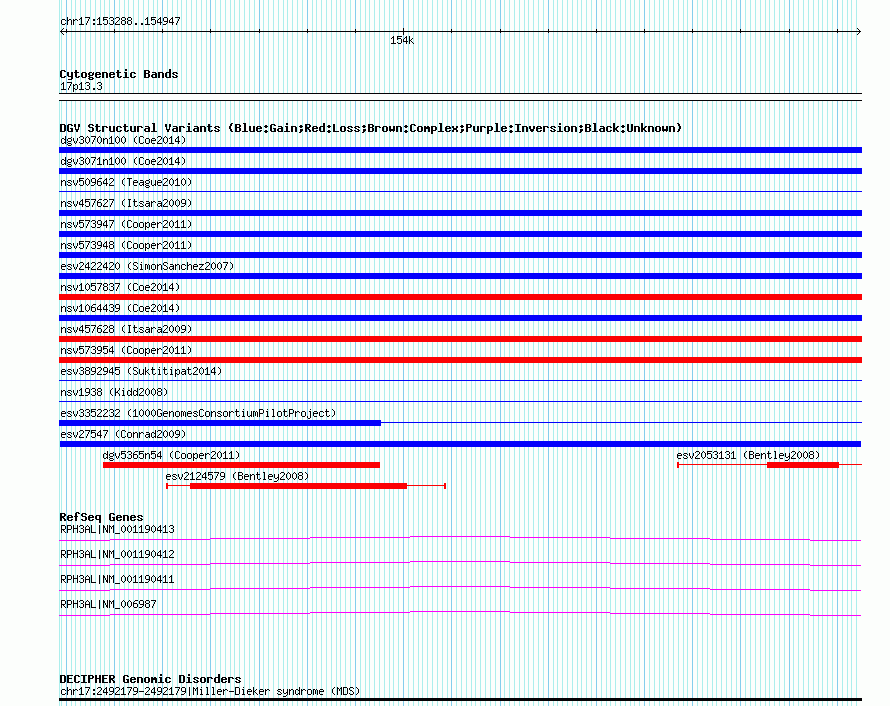This screenshot has height=706, width=890.
Task: Open esv2053131 (Bentley2008) variant label
Action: coord(748,455)
